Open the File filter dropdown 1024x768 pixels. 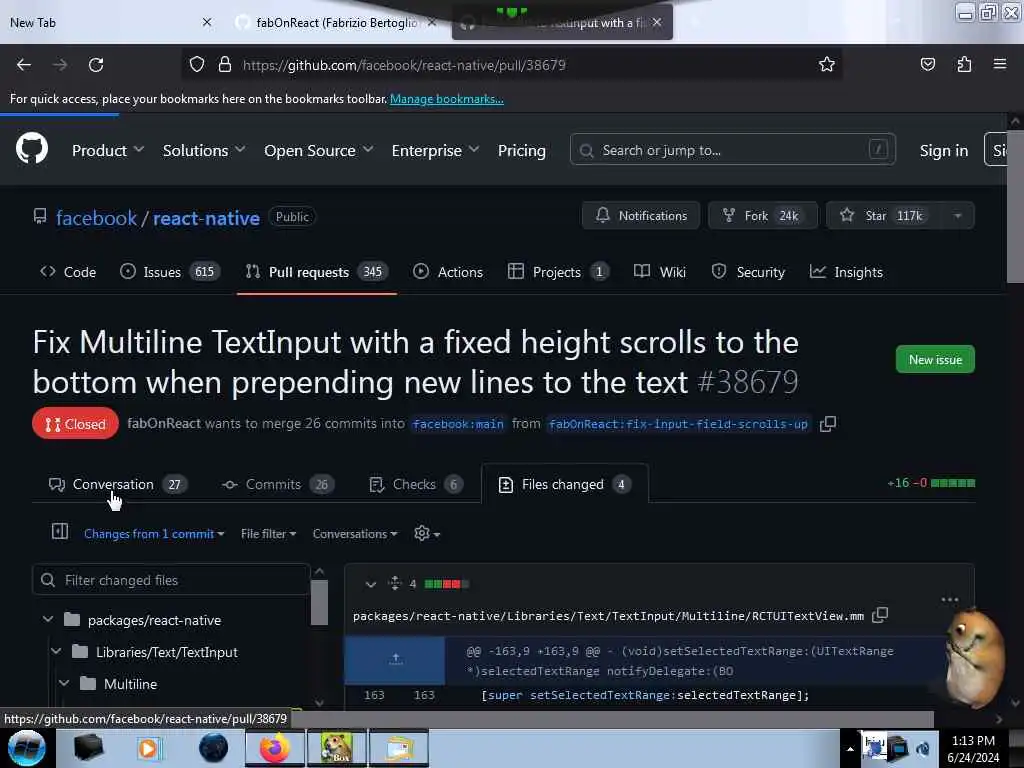268,534
